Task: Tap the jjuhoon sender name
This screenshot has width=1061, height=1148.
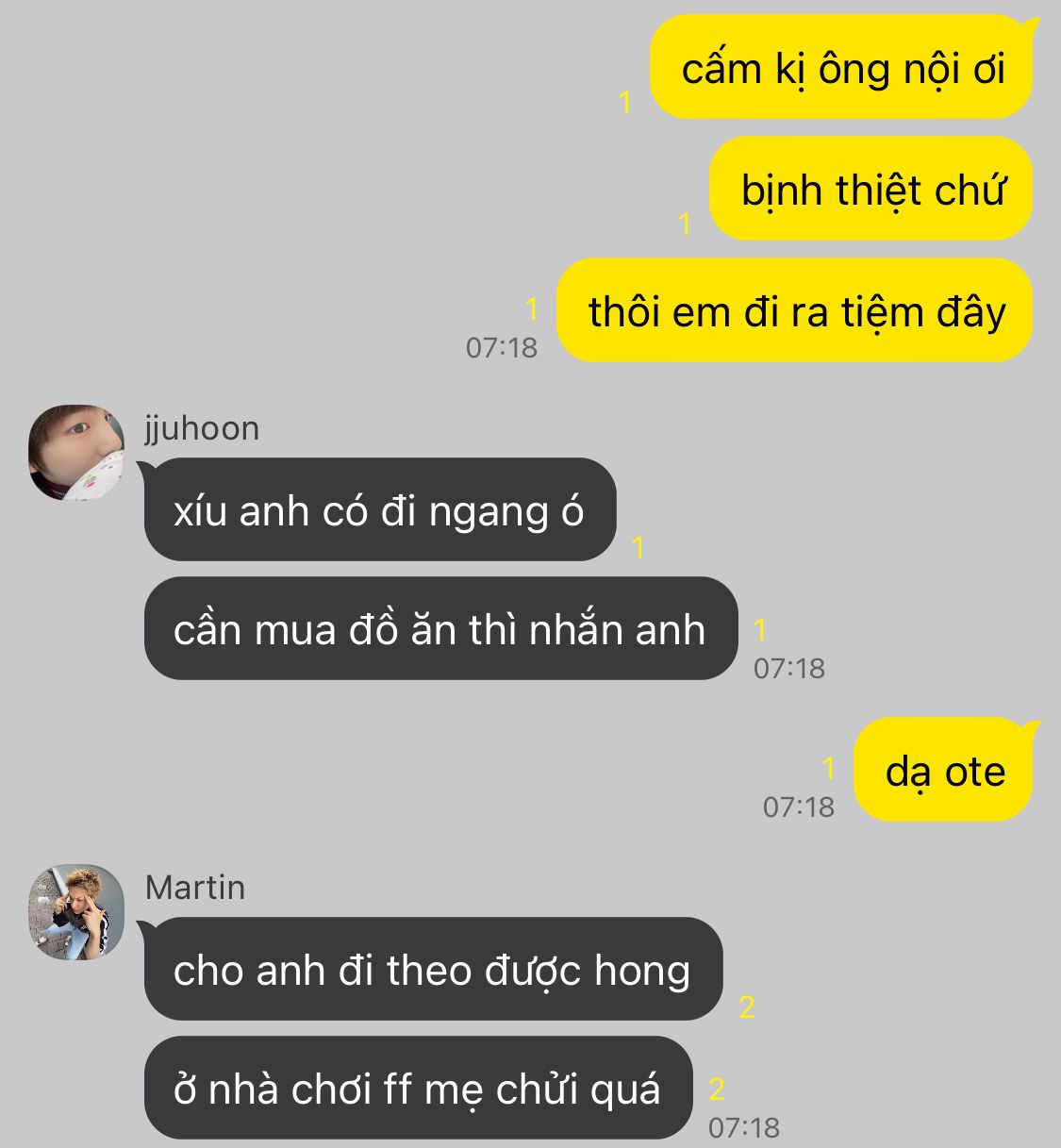Action: tap(202, 428)
